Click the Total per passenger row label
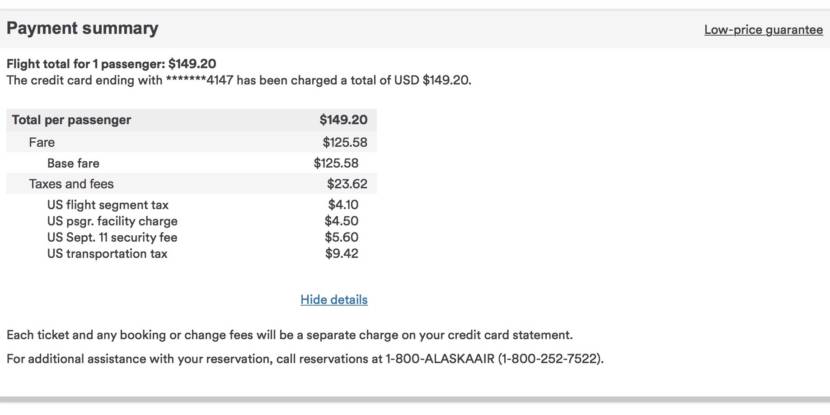 point(71,120)
